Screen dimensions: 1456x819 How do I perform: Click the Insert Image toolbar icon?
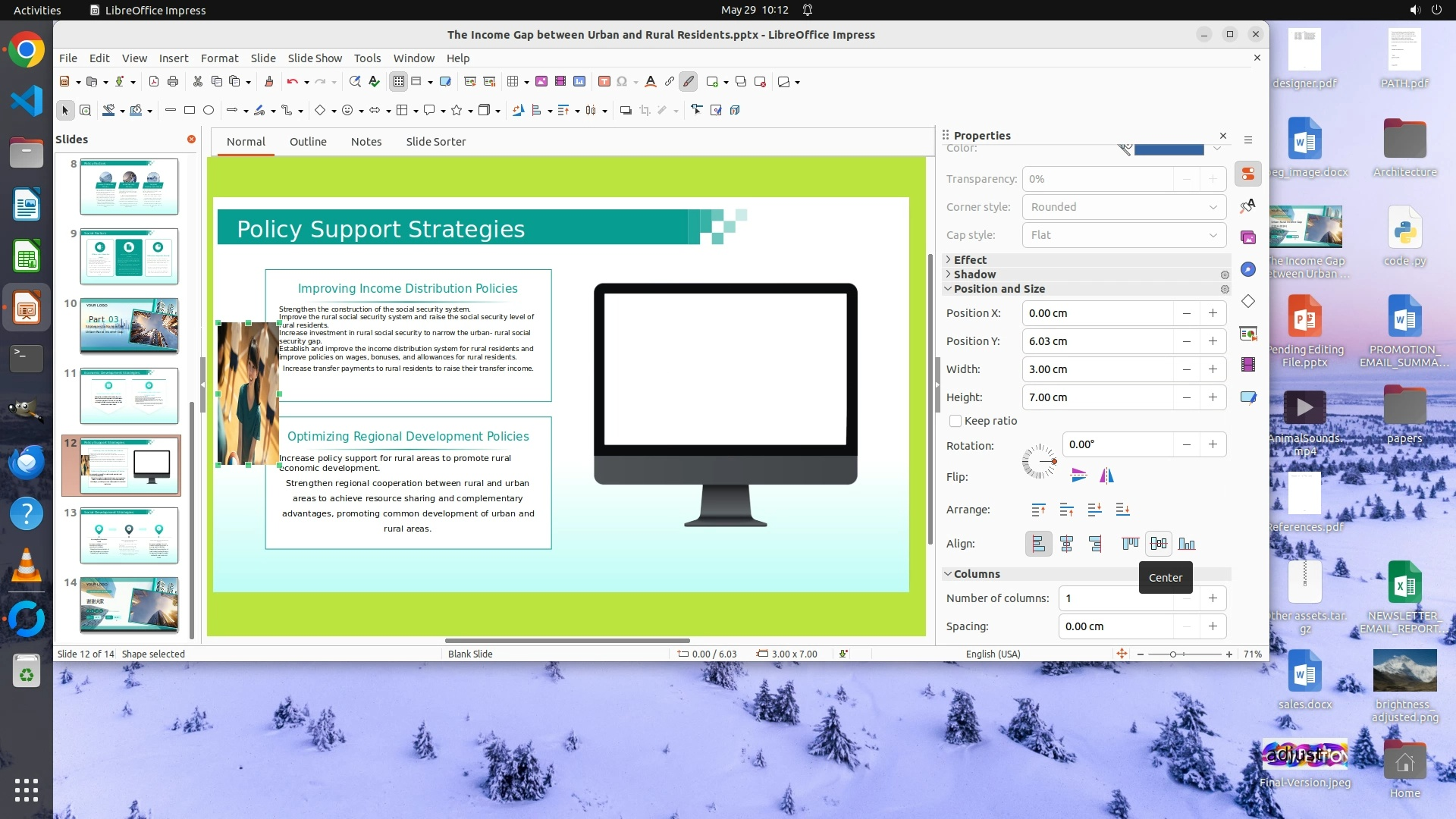[541, 82]
